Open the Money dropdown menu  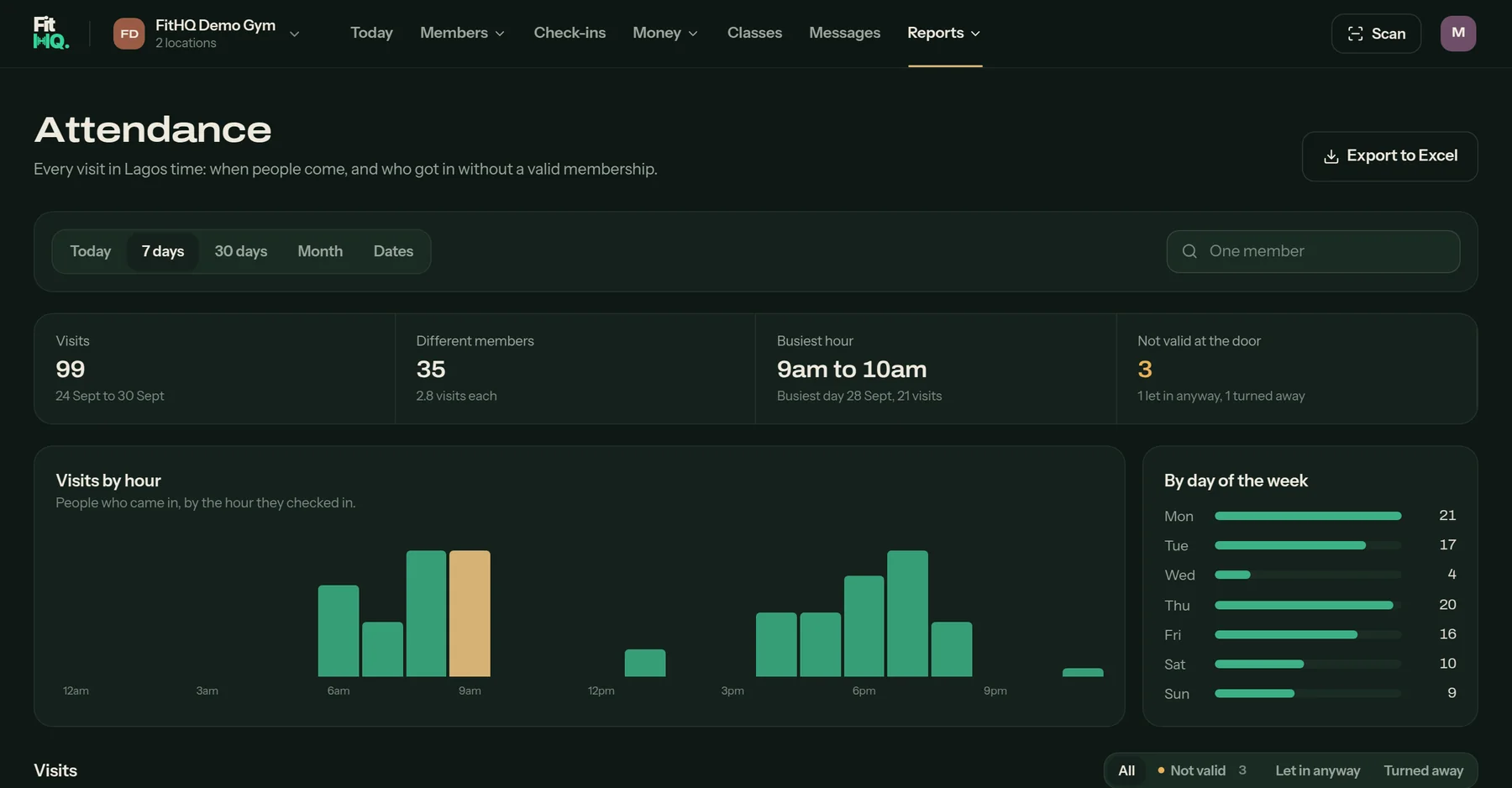click(x=665, y=33)
